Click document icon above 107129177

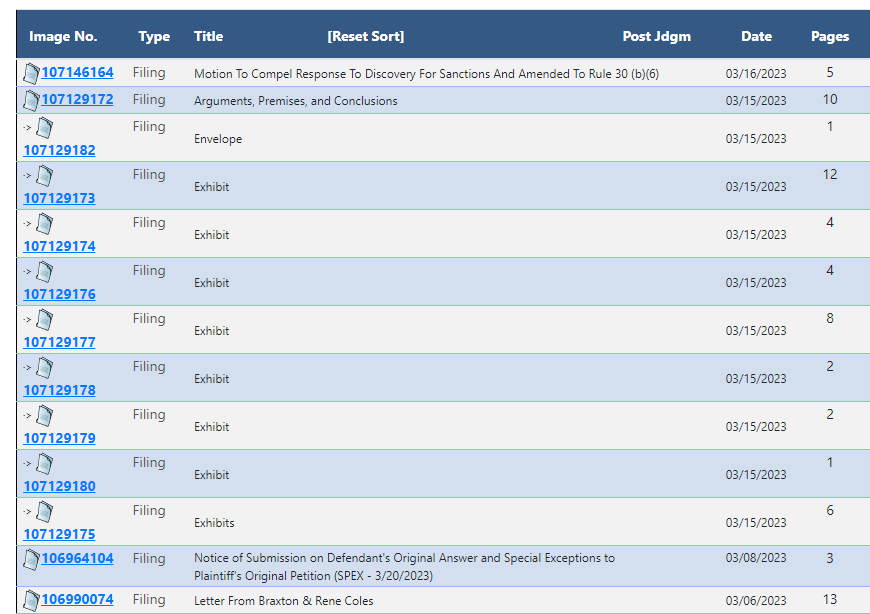(x=44, y=320)
